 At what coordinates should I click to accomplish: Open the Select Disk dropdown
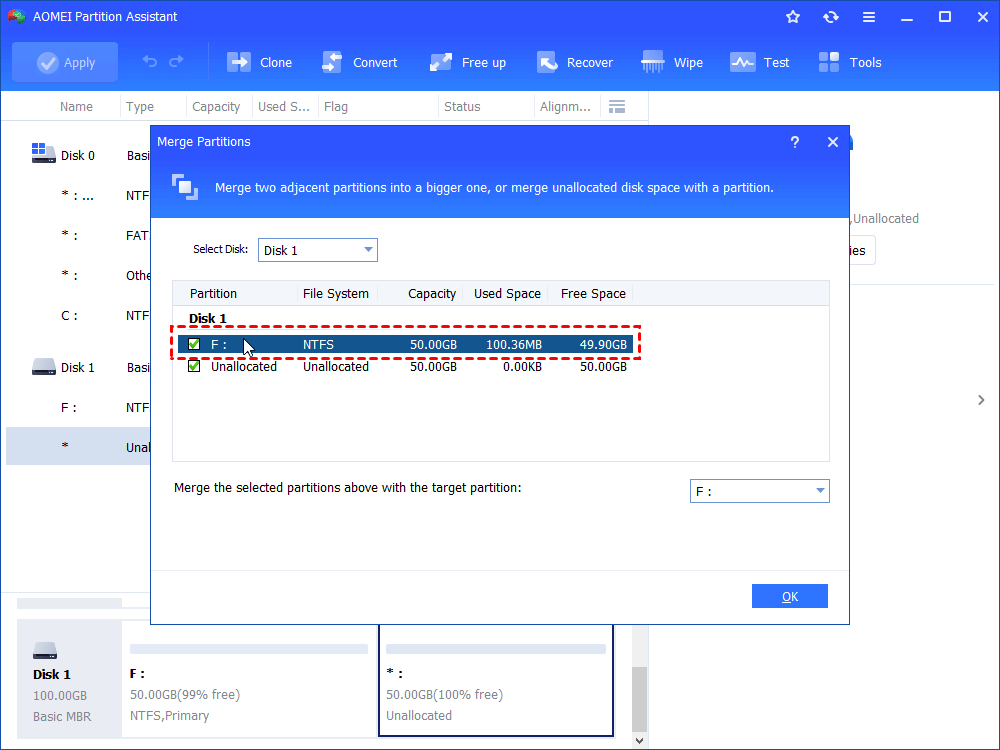tap(318, 250)
